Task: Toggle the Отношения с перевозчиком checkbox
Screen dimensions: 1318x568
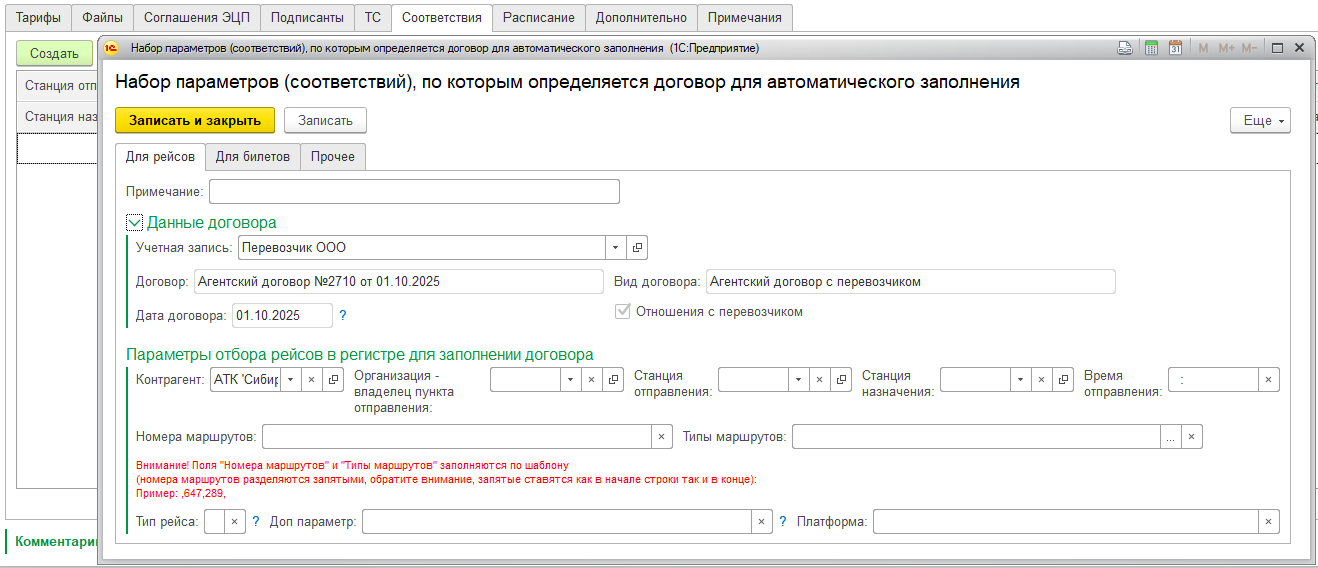Action: (x=623, y=311)
